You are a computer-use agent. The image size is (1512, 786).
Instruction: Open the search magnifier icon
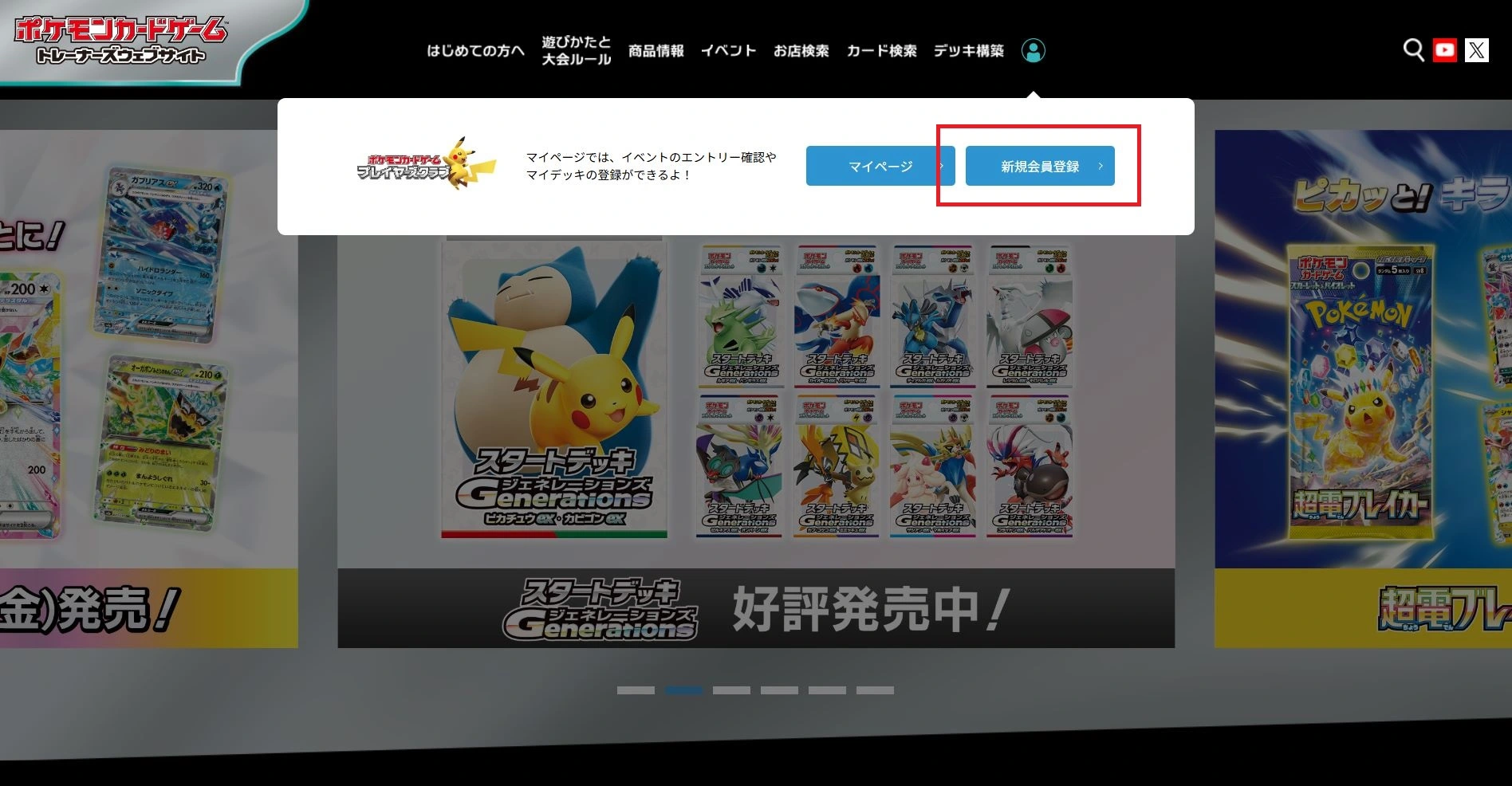click(x=1413, y=50)
